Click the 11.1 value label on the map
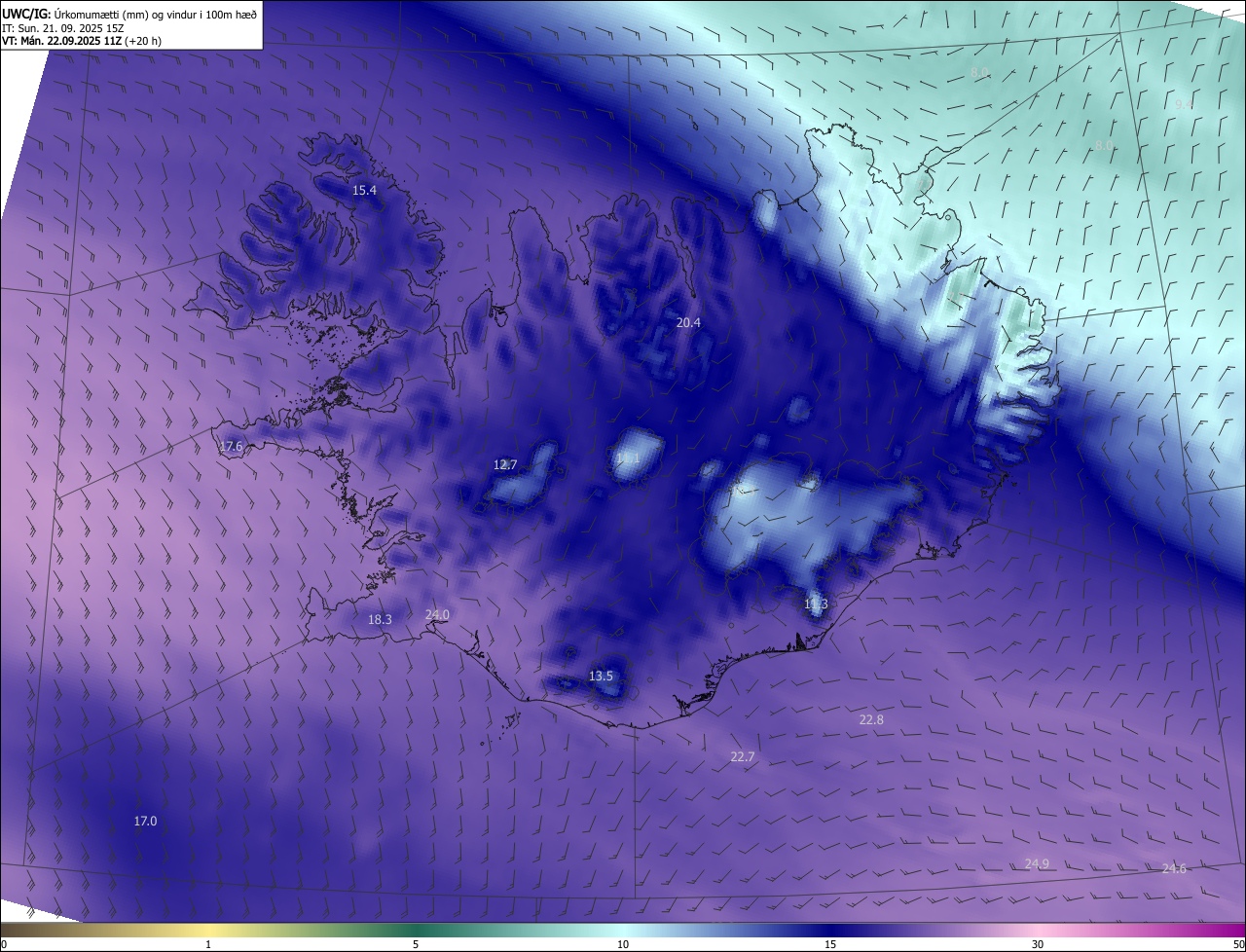This screenshot has height=952, width=1246. point(628,458)
